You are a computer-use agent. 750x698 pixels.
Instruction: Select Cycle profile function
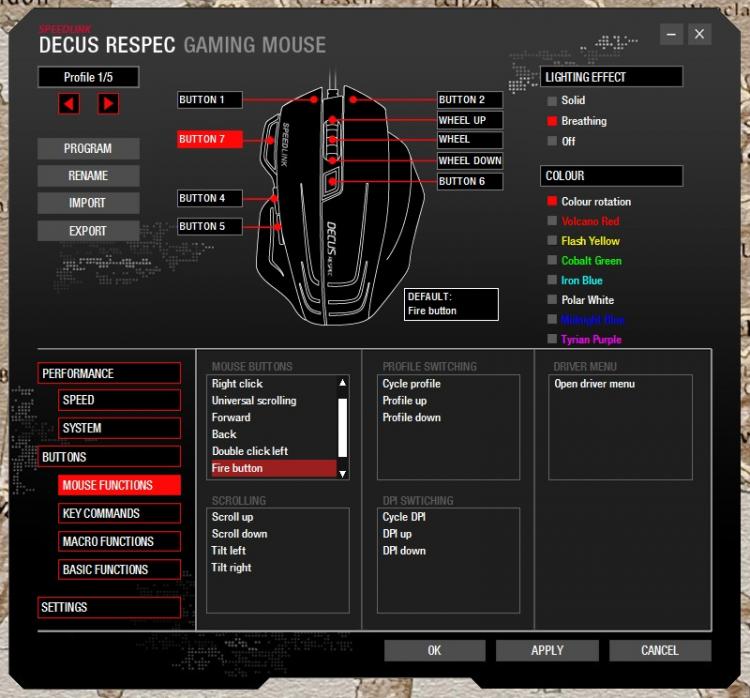coord(448,384)
